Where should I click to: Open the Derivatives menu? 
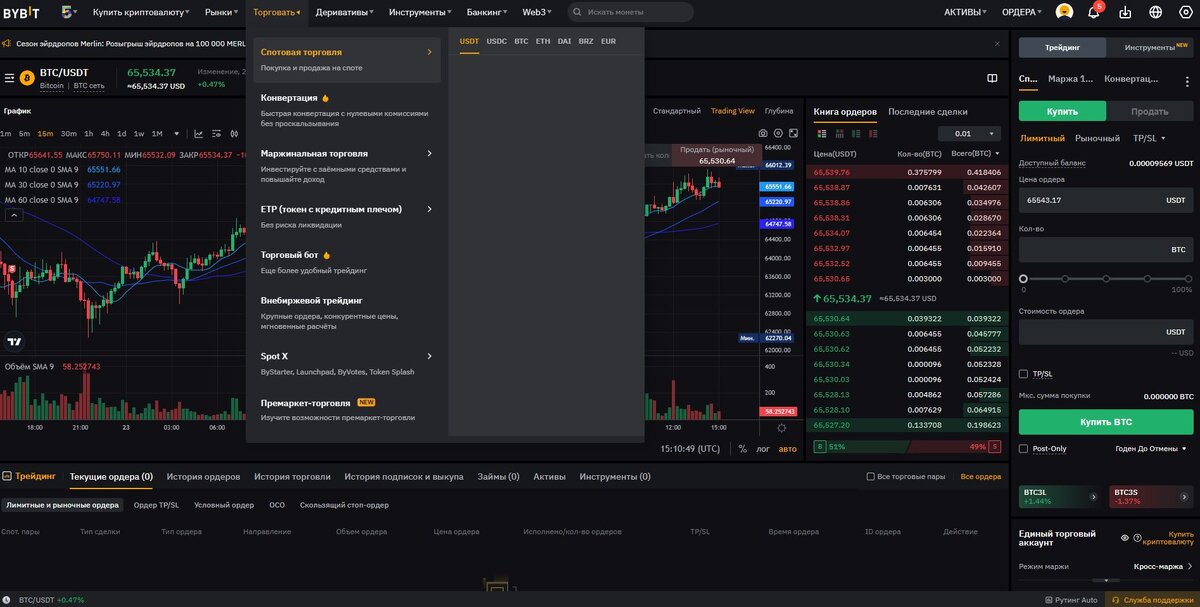344,12
